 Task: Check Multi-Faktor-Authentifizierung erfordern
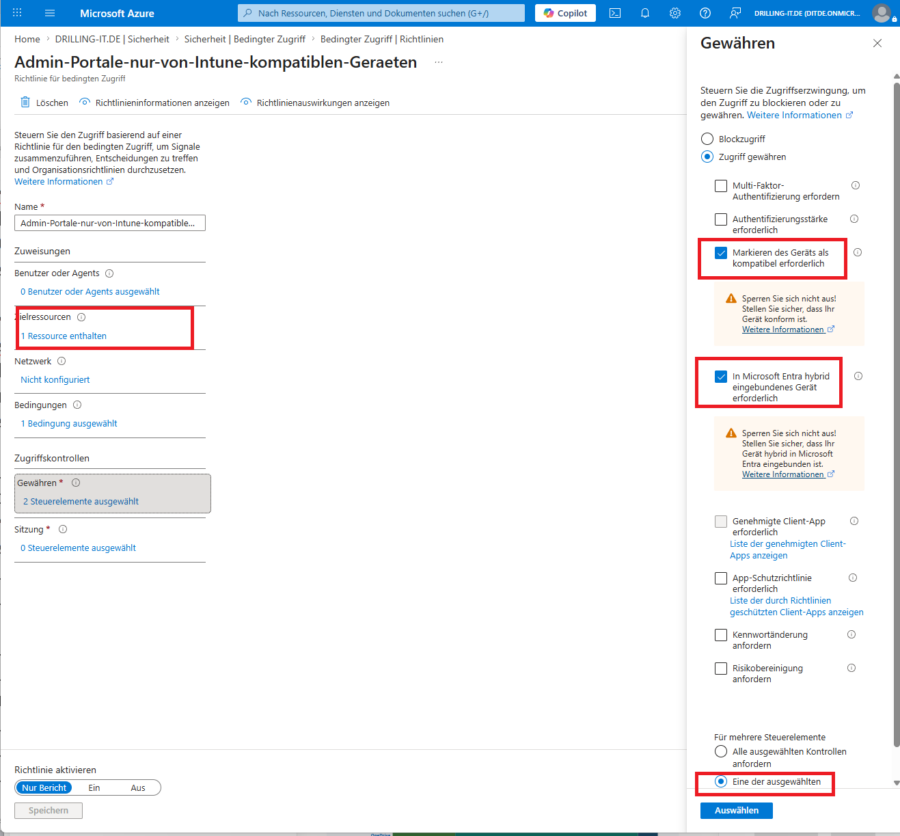click(x=721, y=186)
